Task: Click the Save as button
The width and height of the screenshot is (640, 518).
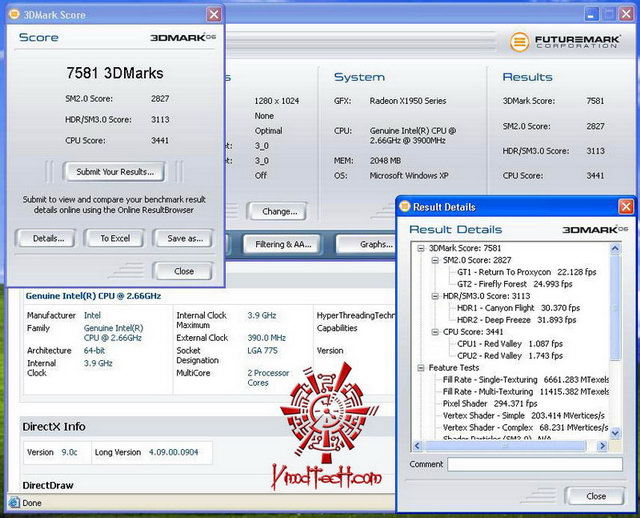Action: click(184, 238)
